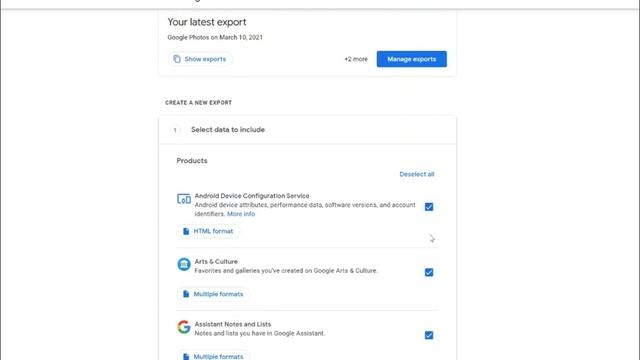Viewport: 640px width, 360px height.
Task: Click the 'Products' heading
Action: [x=192, y=161]
